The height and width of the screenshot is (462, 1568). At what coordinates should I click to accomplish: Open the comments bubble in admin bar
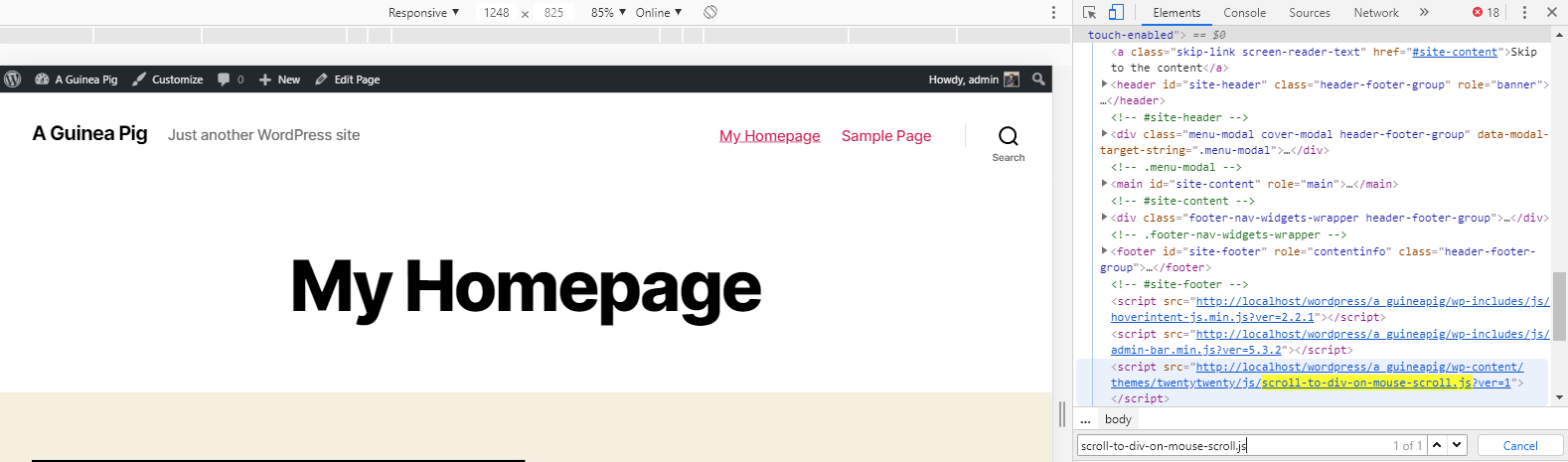click(x=231, y=79)
